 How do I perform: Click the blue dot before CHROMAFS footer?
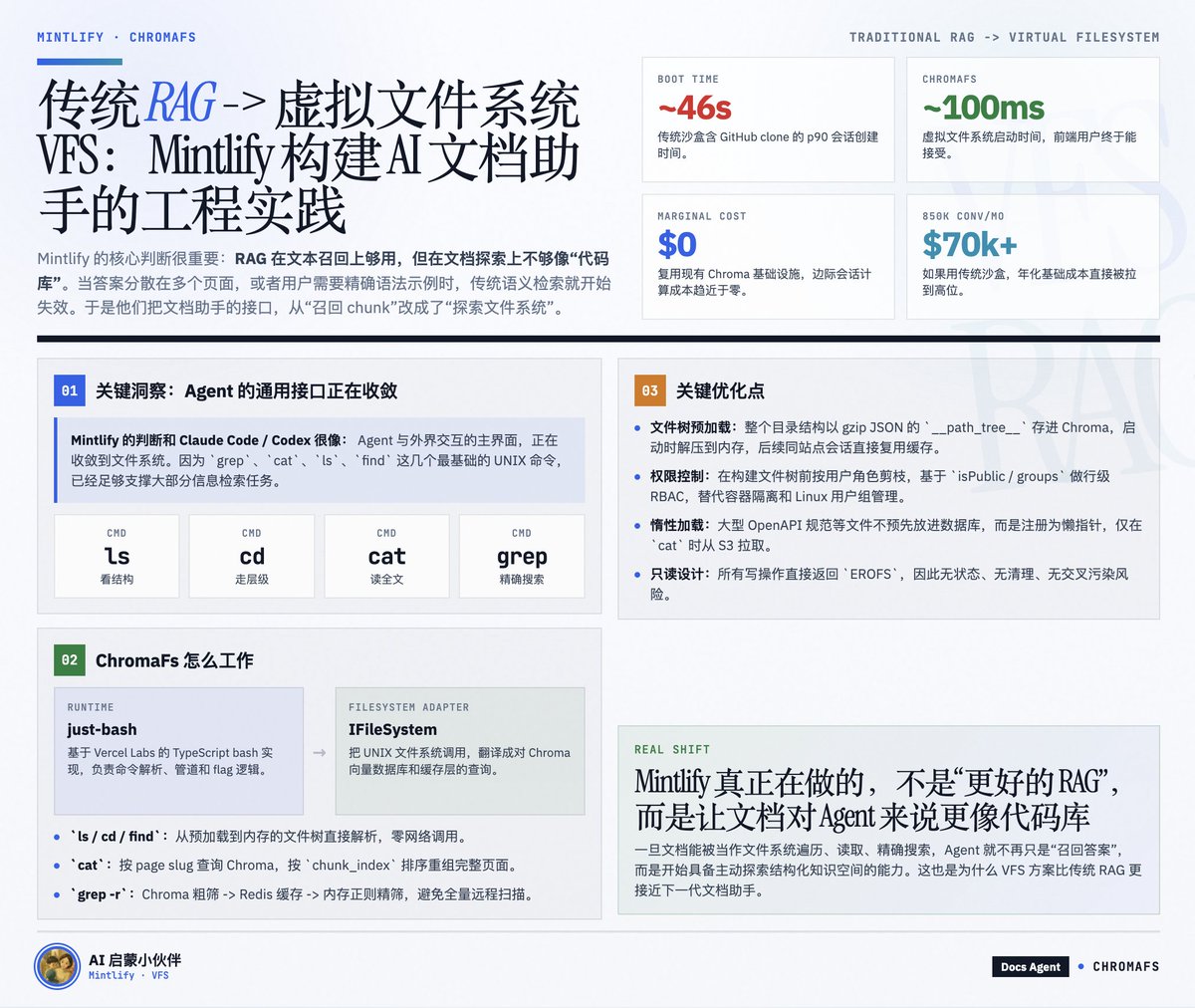[x=1080, y=966]
